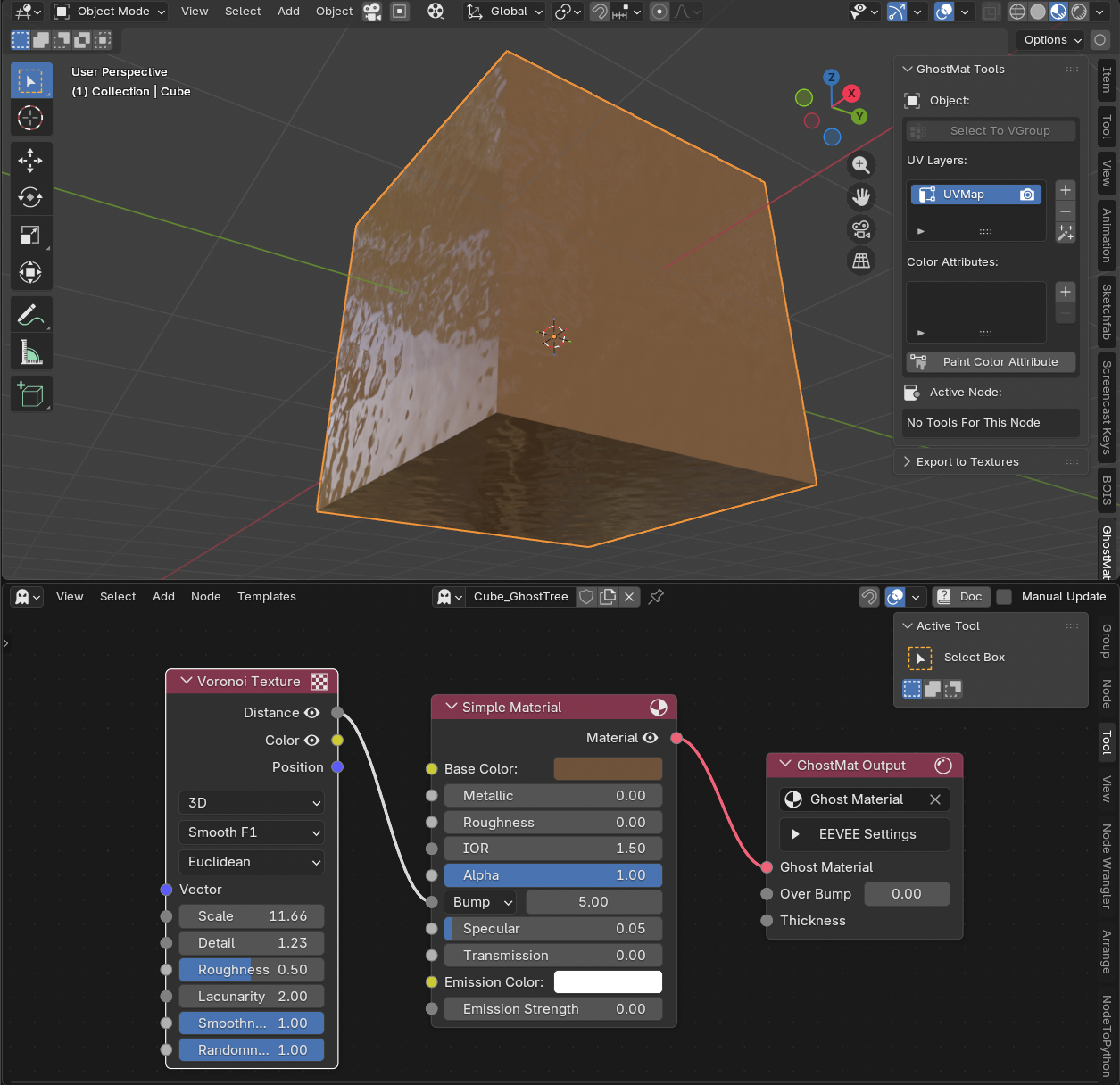Image resolution: width=1120 pixels, height=1085 pixels.
Task: Toggle the Material output eye icon
Action: pyautogui.click(x=650, y=738)
